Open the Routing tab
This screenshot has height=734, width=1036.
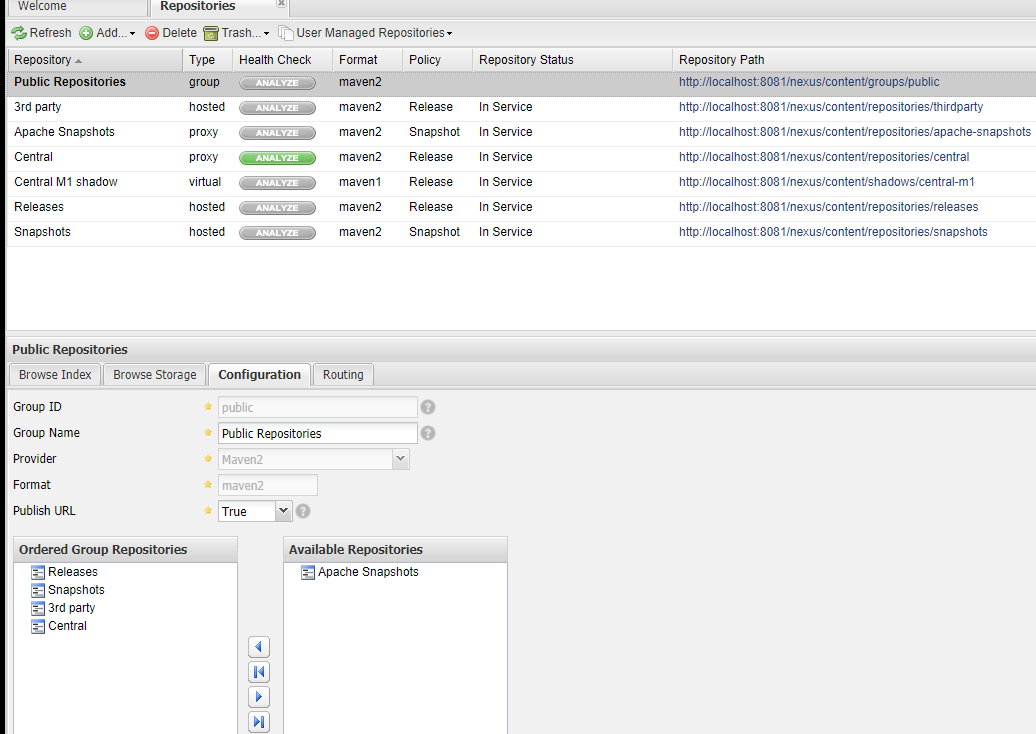[x=343, y=375]
